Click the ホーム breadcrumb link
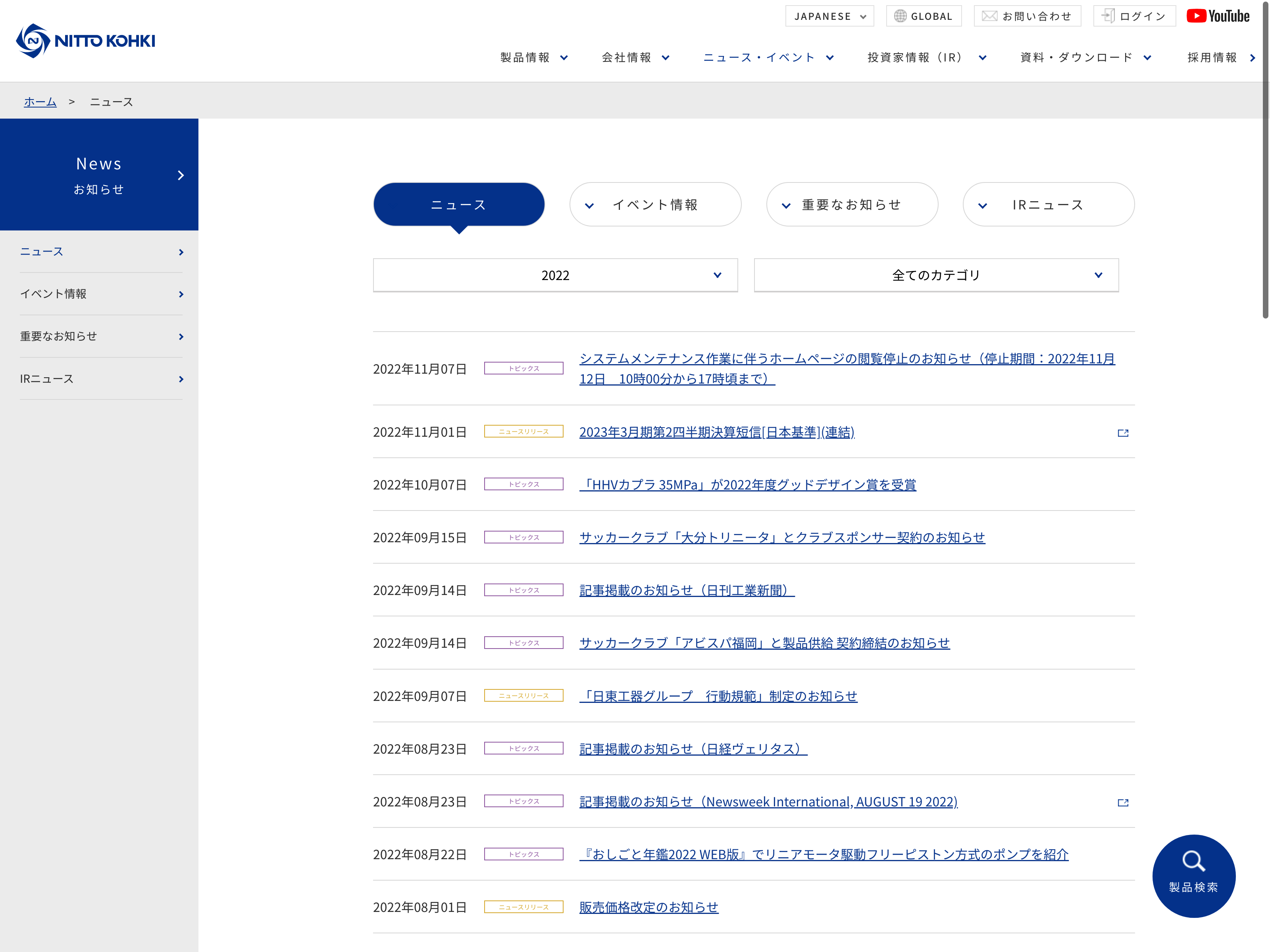 pos(40,102)
